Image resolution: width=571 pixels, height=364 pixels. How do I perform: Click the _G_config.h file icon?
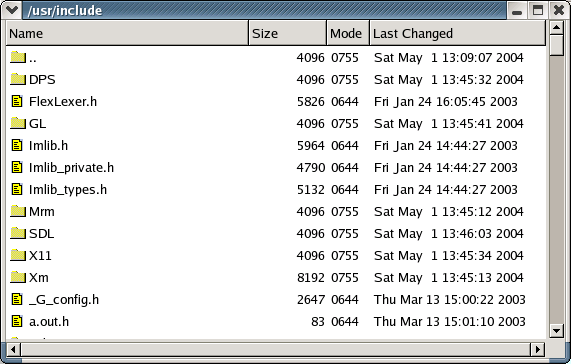point(17,299)
